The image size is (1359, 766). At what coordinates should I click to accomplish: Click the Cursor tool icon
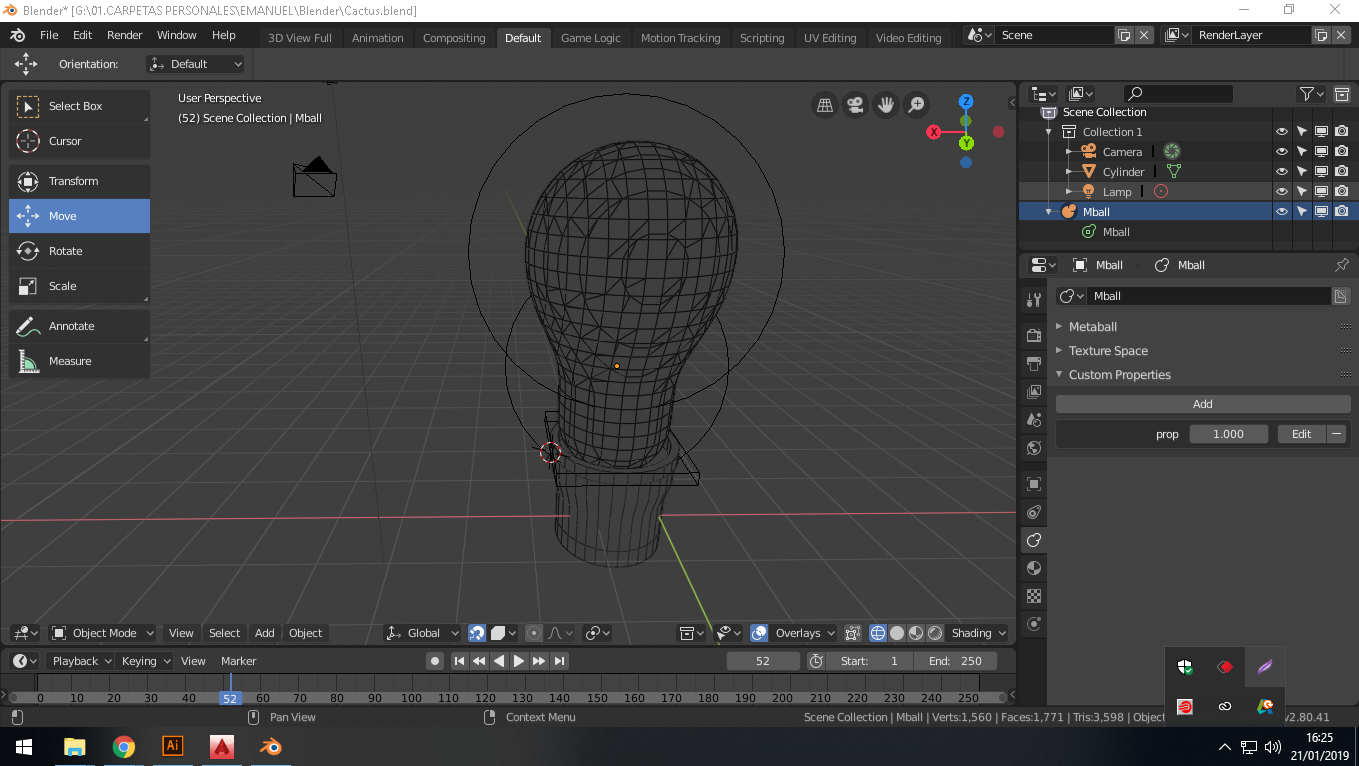tap(28, 141)
